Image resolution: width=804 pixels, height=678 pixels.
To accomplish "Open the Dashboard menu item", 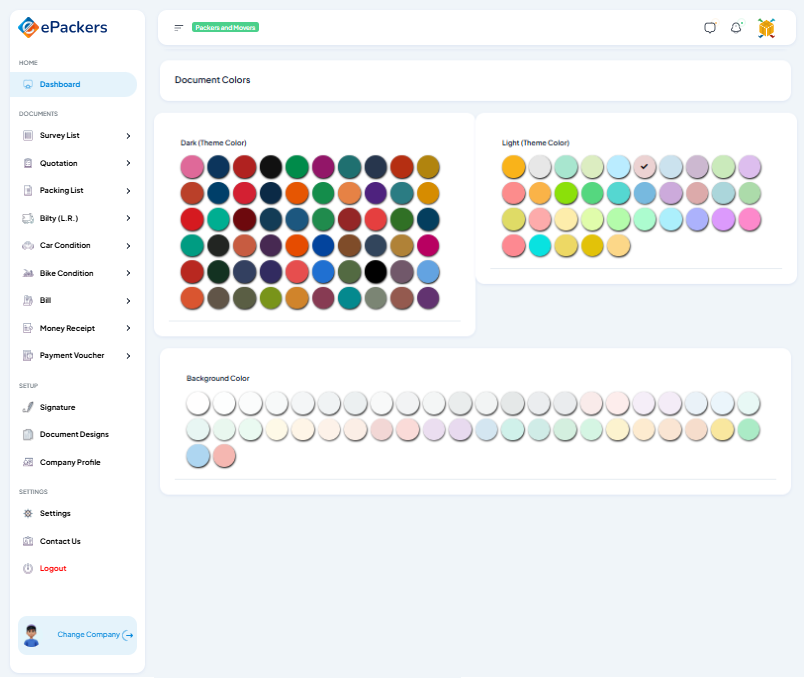I will (x=60, y=85).
